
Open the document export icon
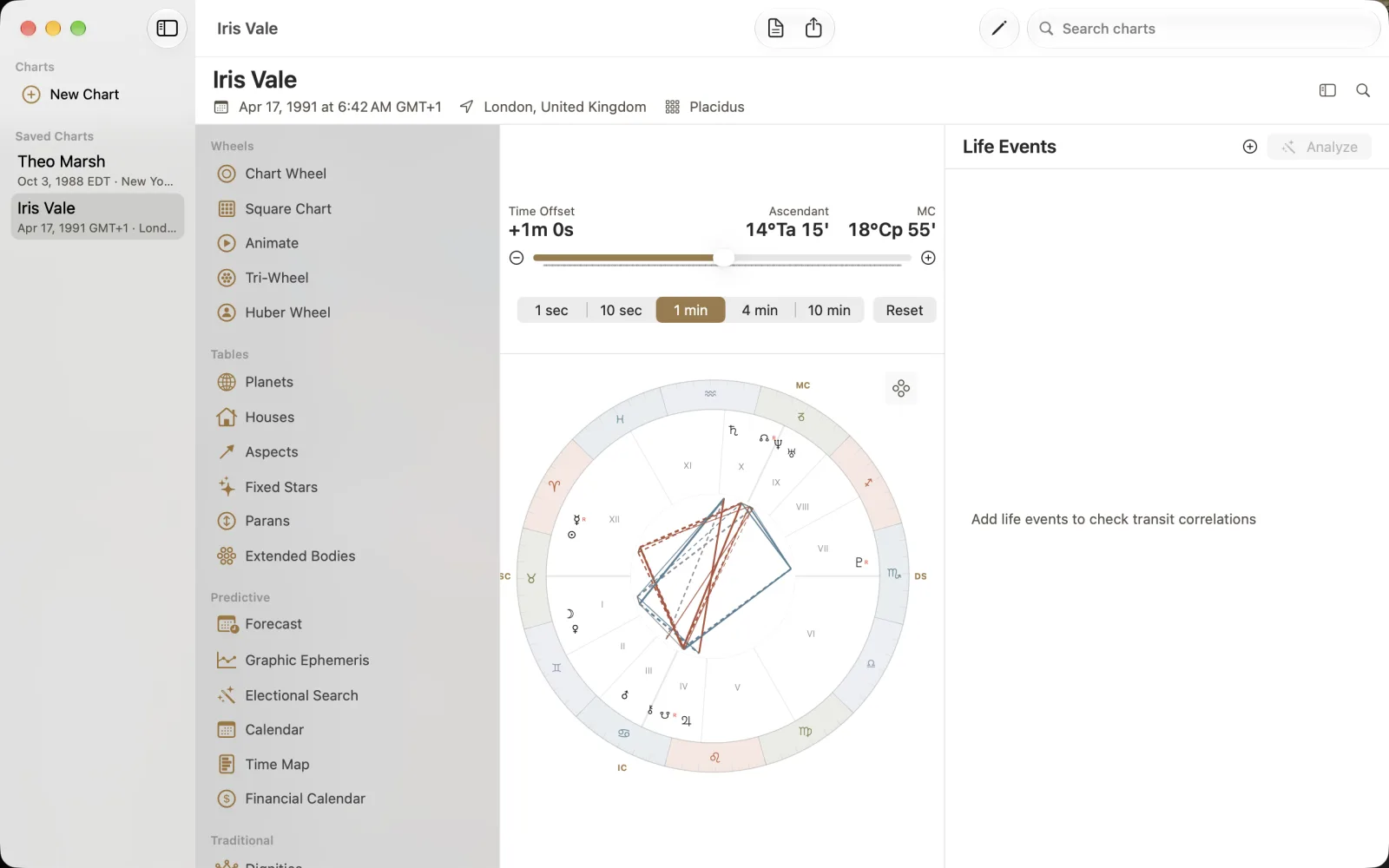tap(776, 29)
